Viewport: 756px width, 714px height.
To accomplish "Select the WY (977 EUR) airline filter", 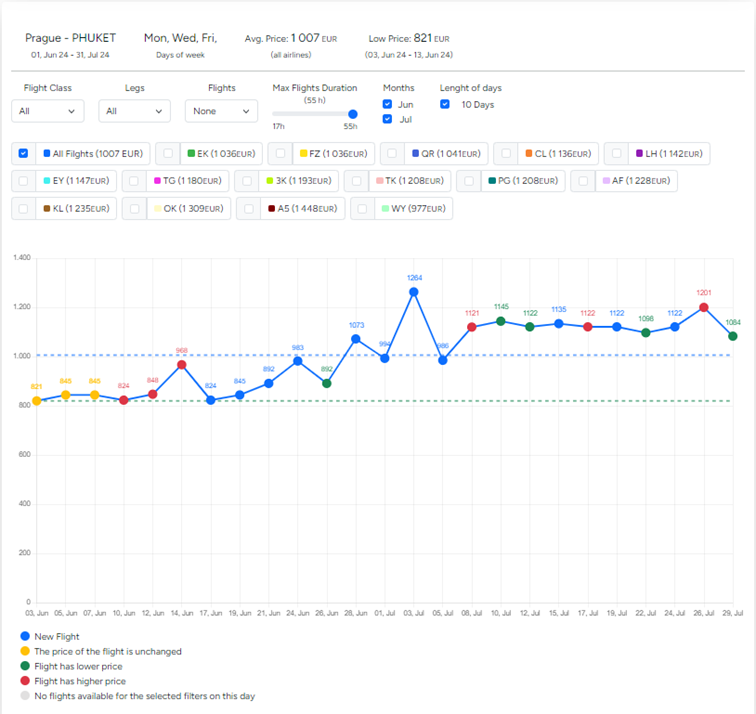I will [364, 209].
